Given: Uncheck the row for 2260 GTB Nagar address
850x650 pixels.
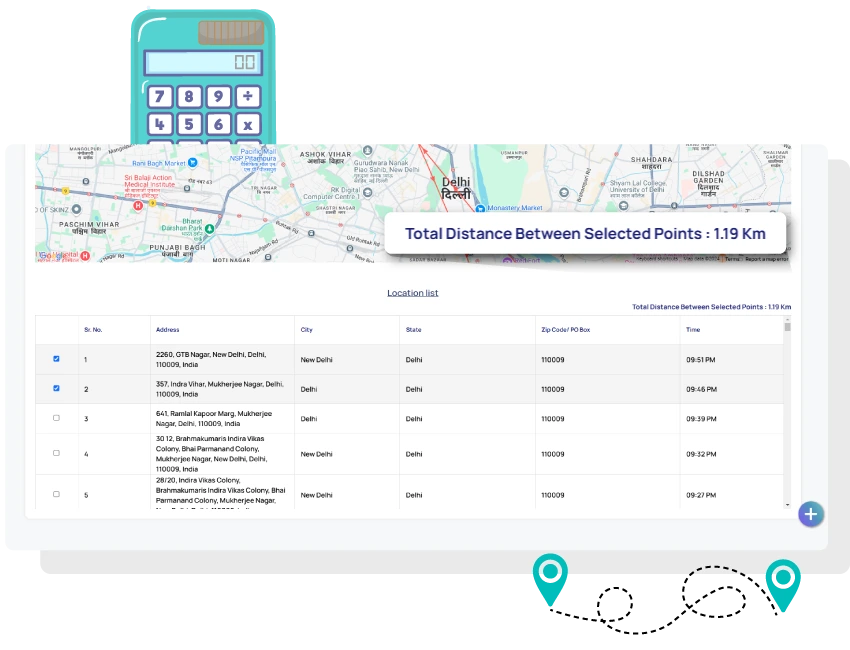Looking at the screenshot, I should [56, 358].
